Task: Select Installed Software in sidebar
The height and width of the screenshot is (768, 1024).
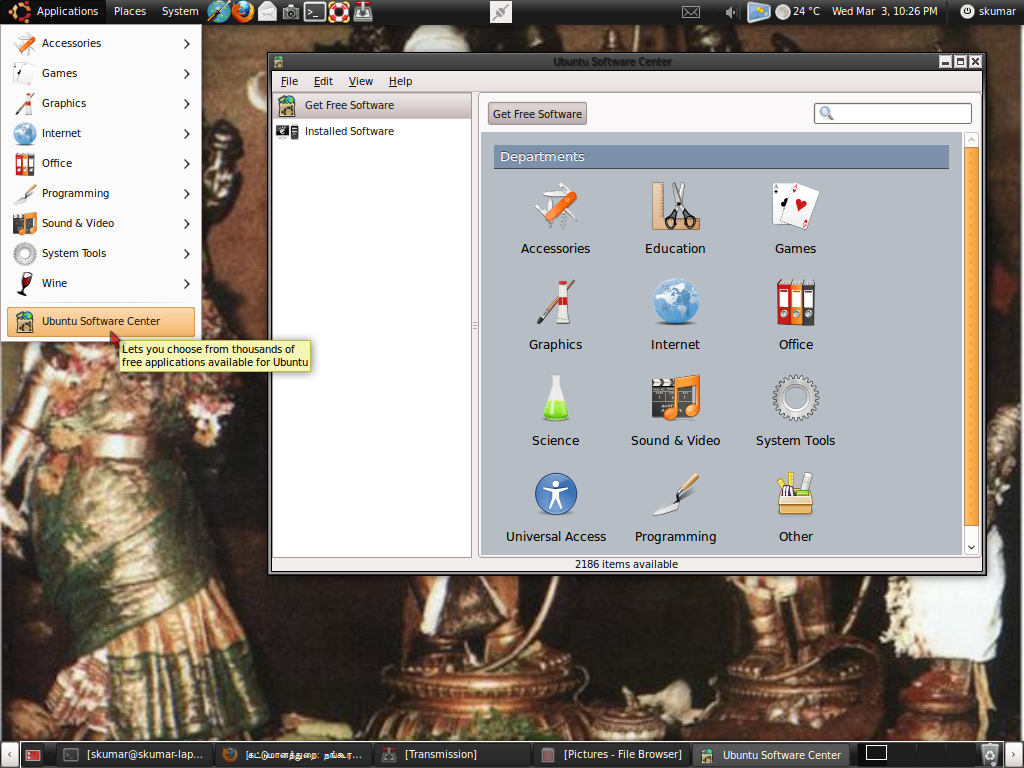Action: pos(372,131)
